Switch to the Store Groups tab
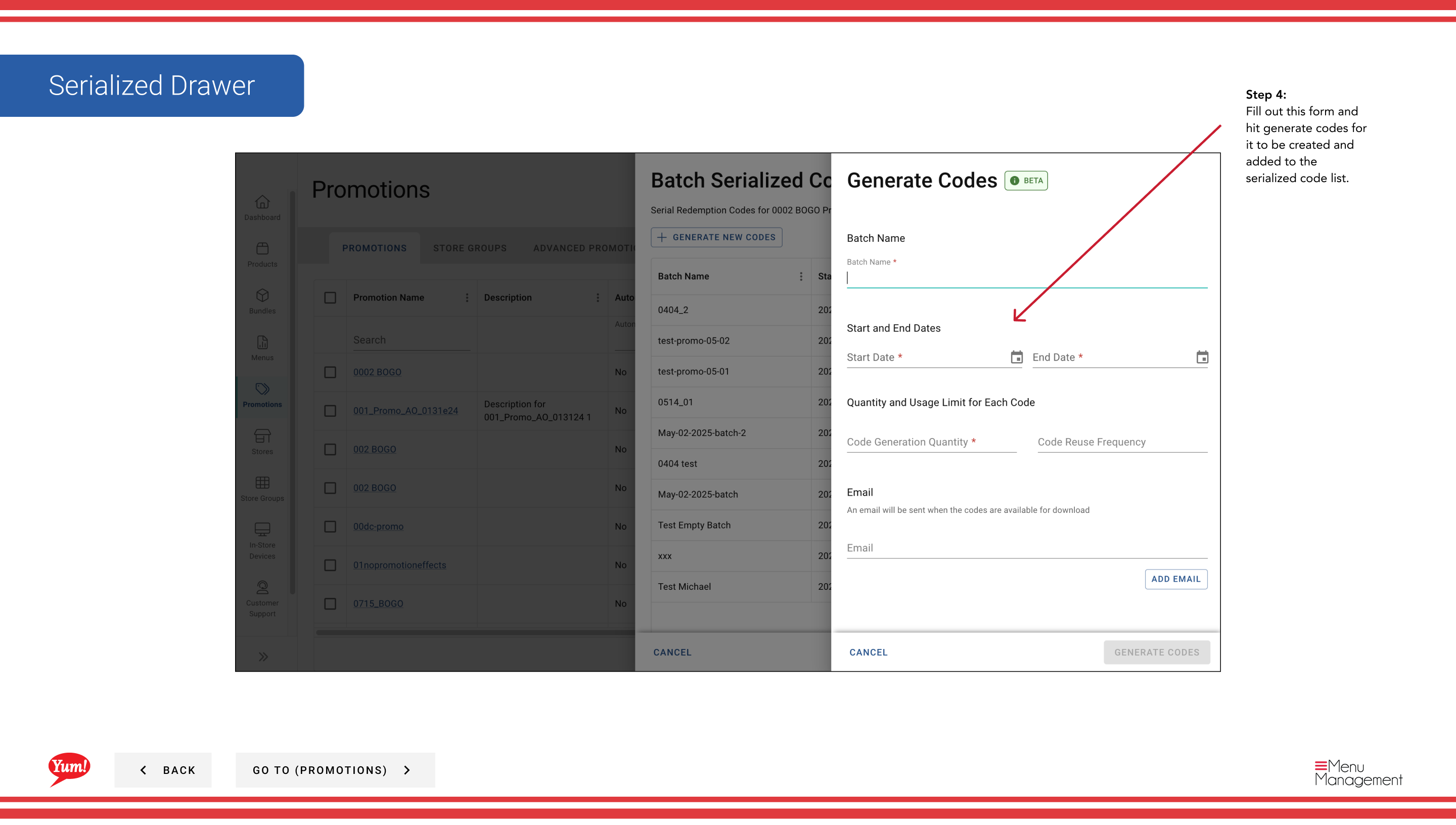 470,248
